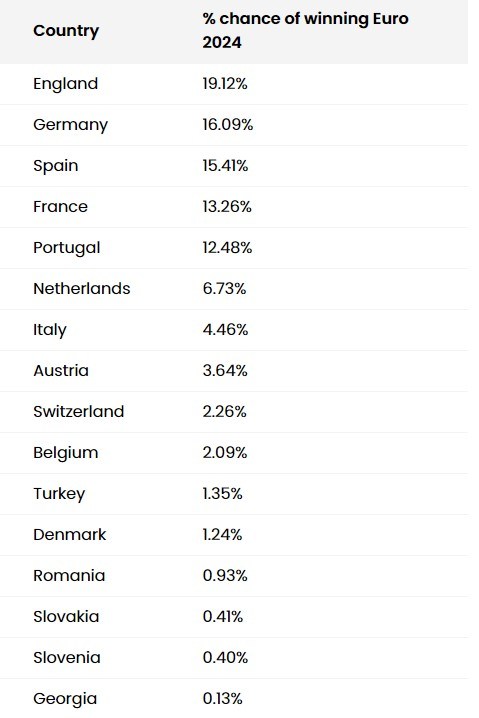Click Slovakia's 0.41% value
This screenshot has height=718, width=479.
pyautogui.click(x=223, y=616)
